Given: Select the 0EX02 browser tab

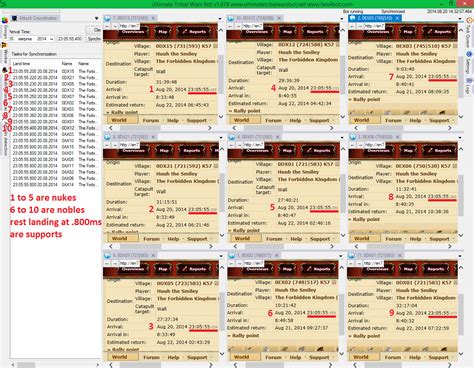Looking at the screenshot, I should [x=254, y=255].
